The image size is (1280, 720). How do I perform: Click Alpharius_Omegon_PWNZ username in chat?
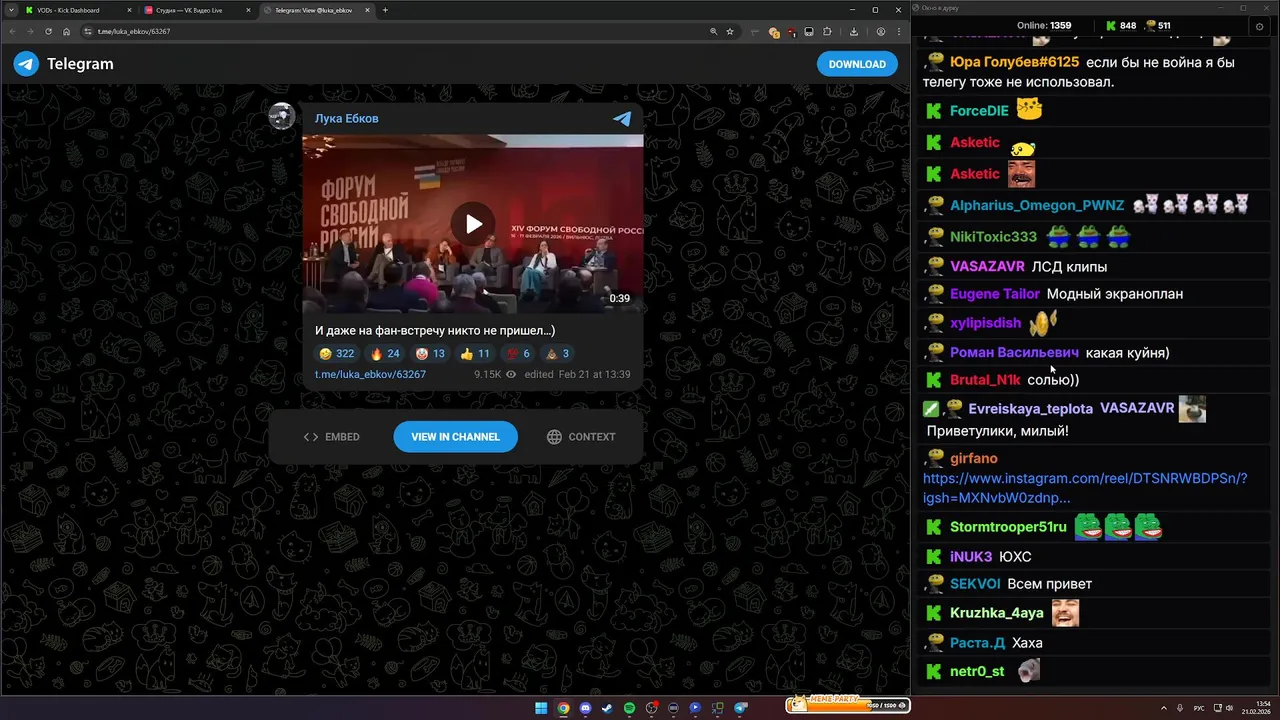point(1037,205)
